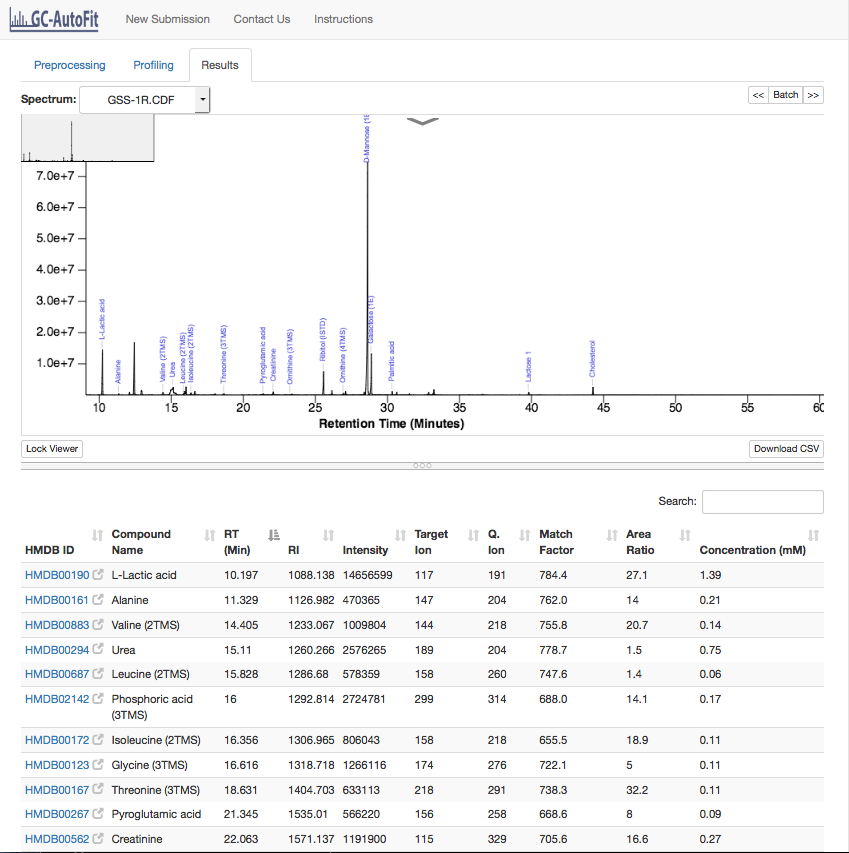Open external link icon beside HMDB00562
Viewport: 849px width, 853px height.
pyautogui.click(x=98, y=838)
